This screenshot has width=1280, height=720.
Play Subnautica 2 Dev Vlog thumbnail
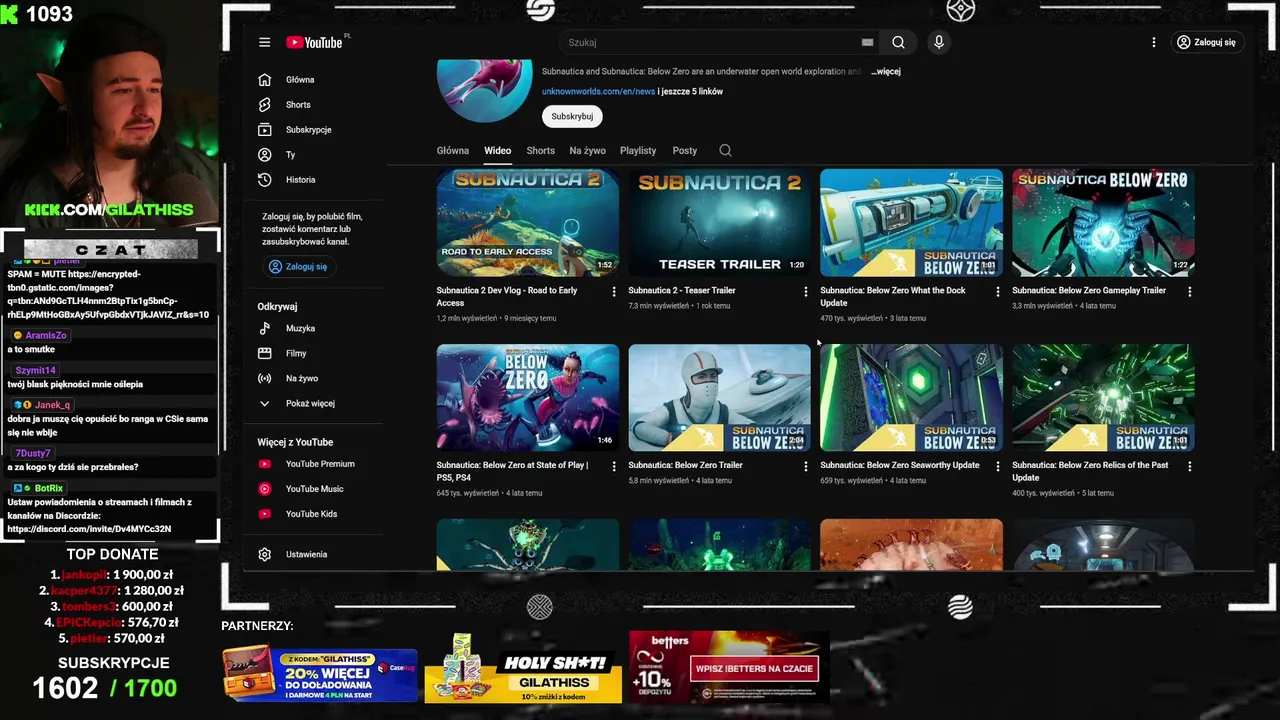pyautogui.click(x=527, y=223)
